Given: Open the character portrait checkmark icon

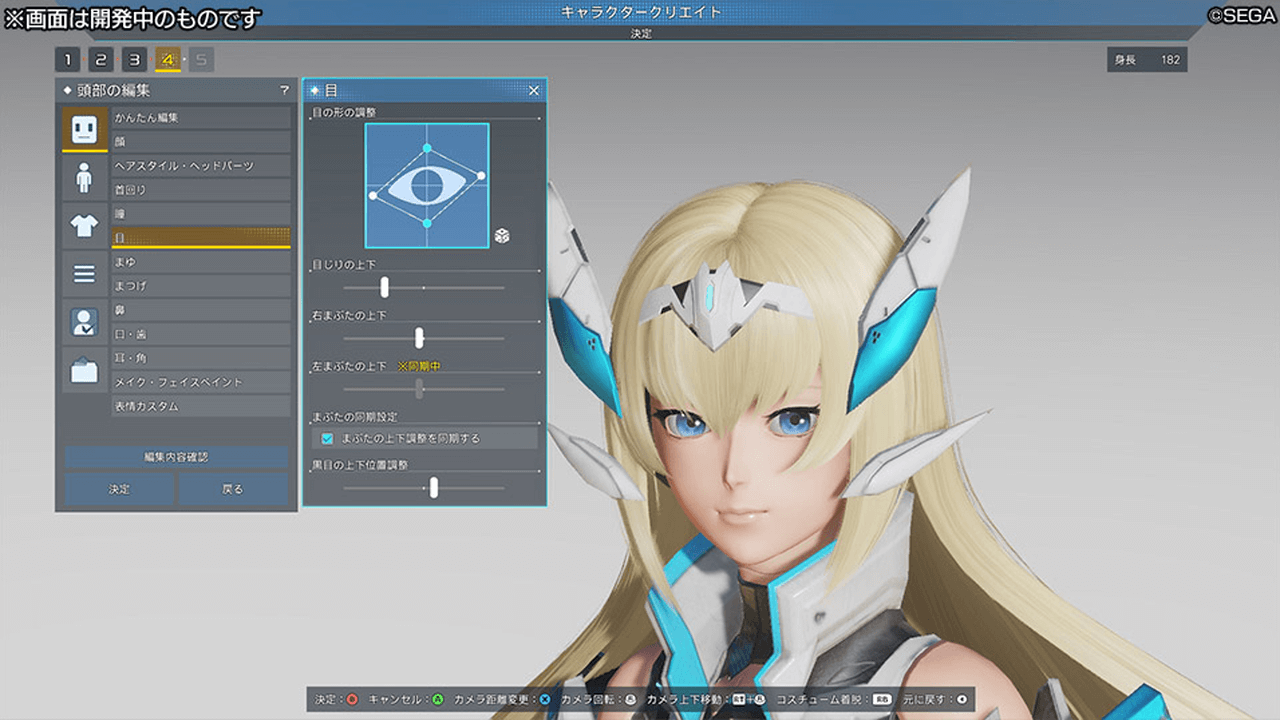Looking at the screenshot, I should click(x=84, y=322).
